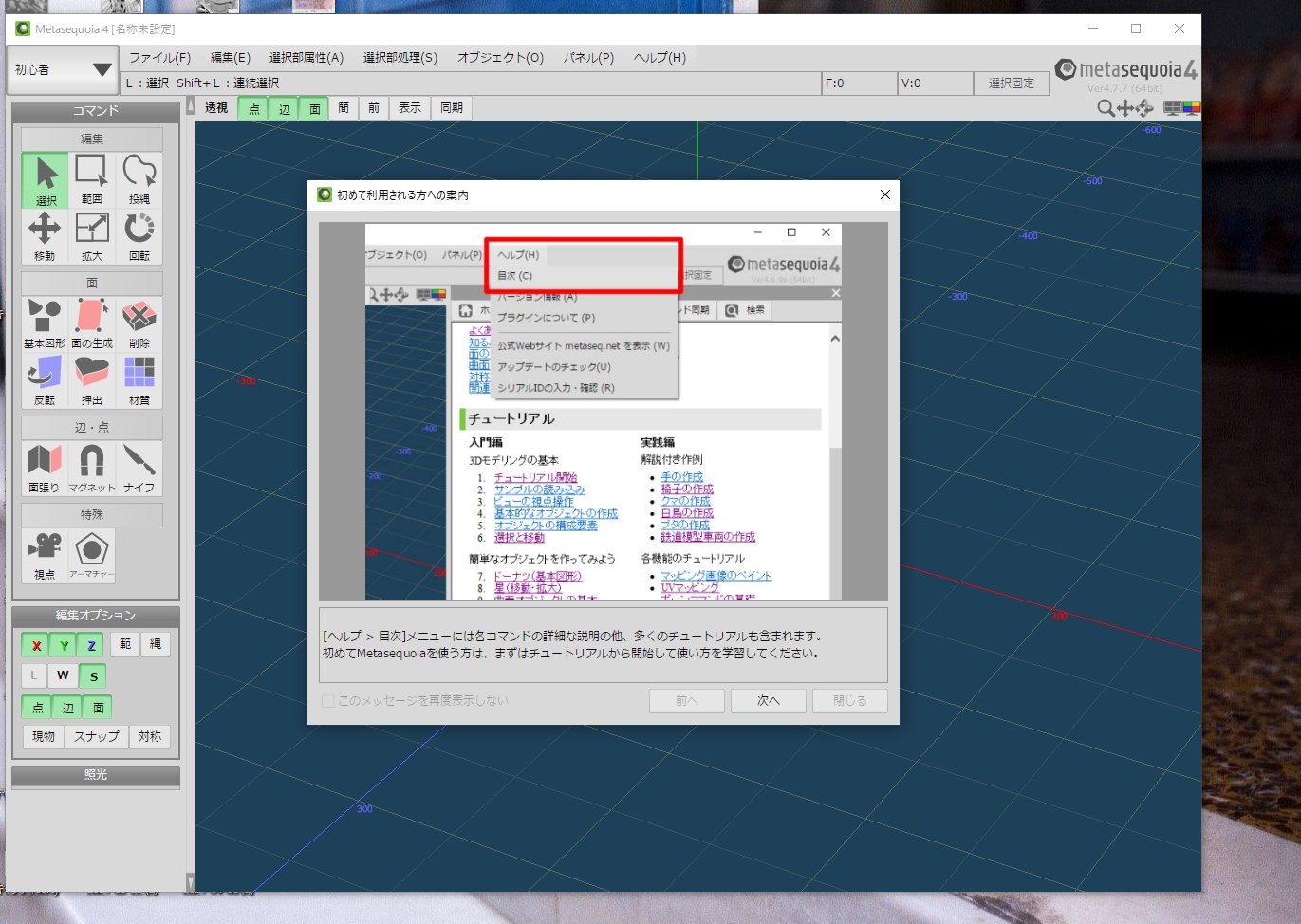This screenshot has width=1301, height=924.
Task: Click the magnifier zoom view icon
Action: [x=1106, y=108]
